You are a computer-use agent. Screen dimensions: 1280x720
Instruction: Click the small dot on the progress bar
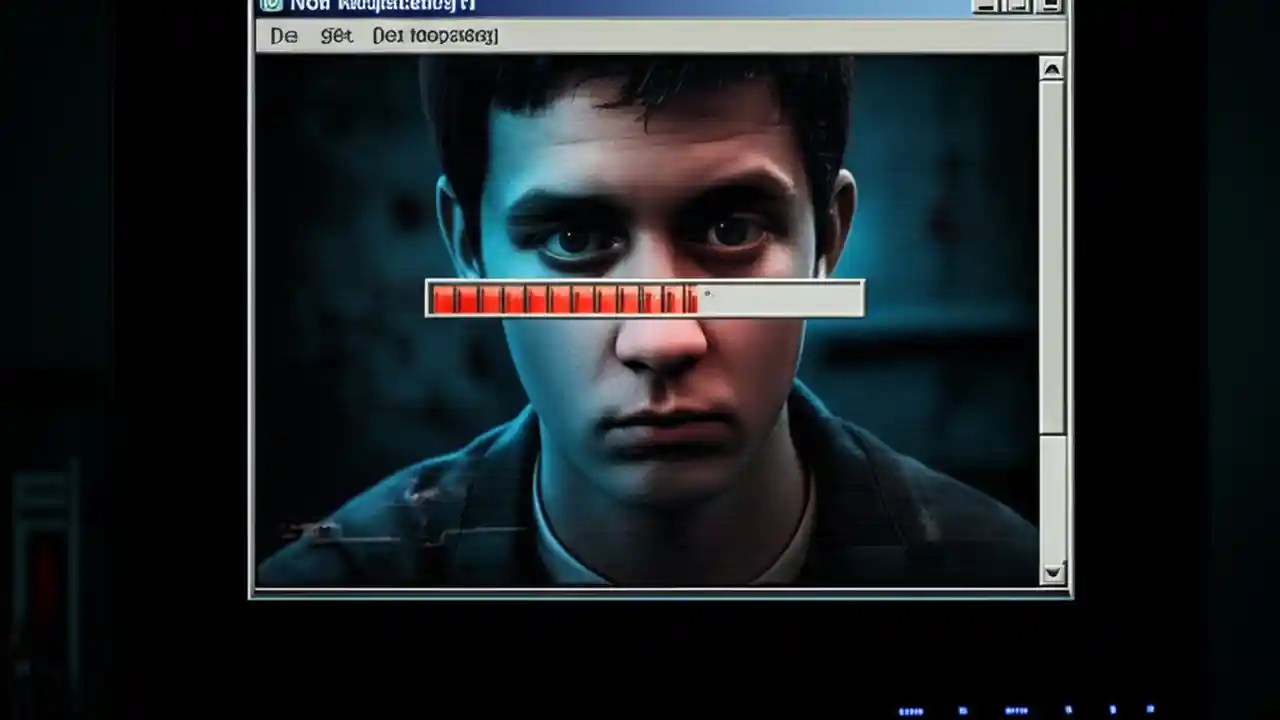point(708,293)
